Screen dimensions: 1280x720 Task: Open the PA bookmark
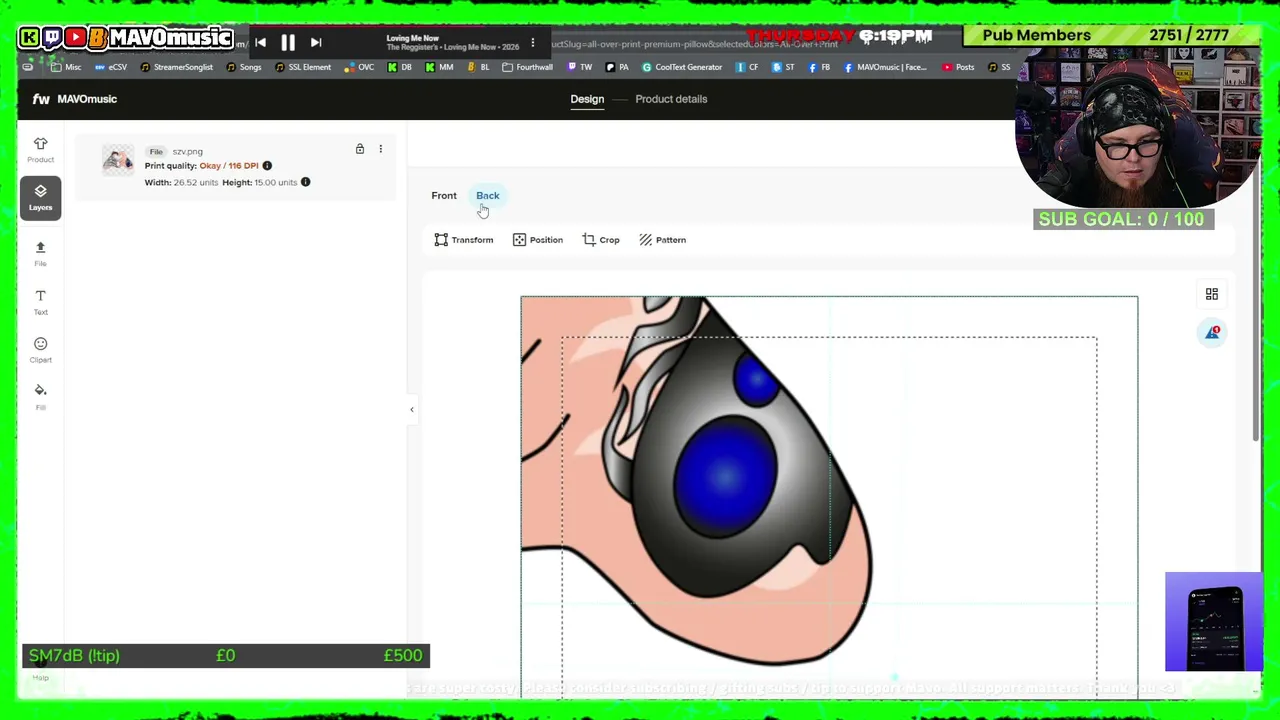[617, 67]
